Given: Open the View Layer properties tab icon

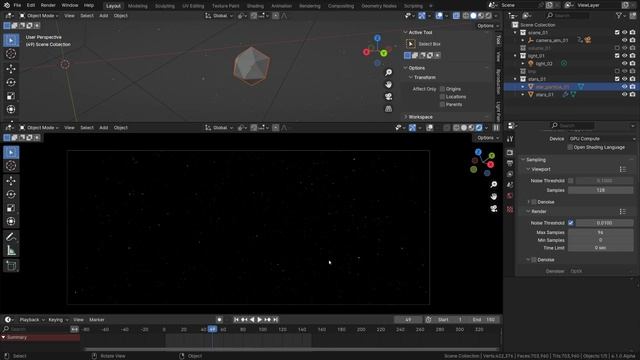Looking at the screenshot, I should tap(510, 174).
